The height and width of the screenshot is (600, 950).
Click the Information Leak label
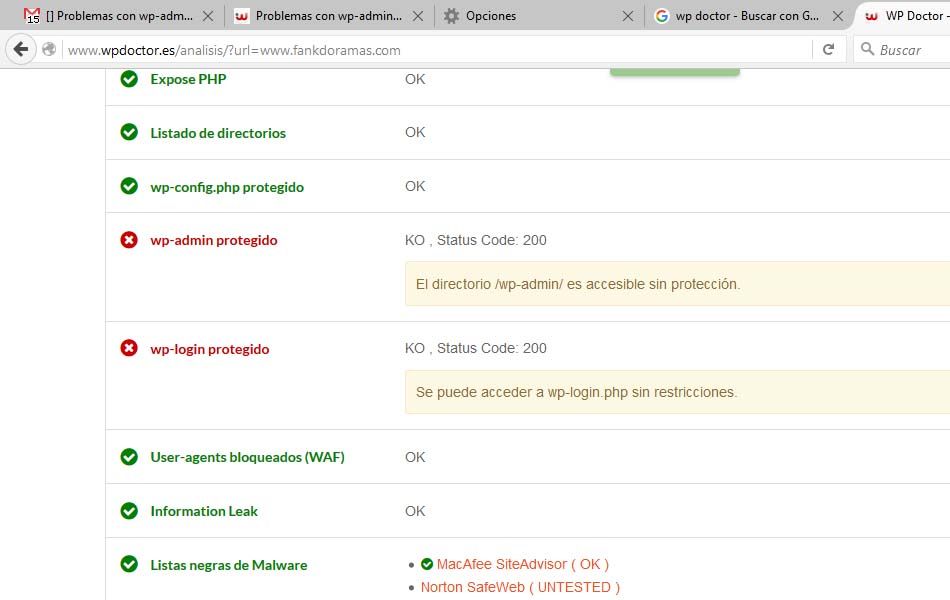coord(204,512)
